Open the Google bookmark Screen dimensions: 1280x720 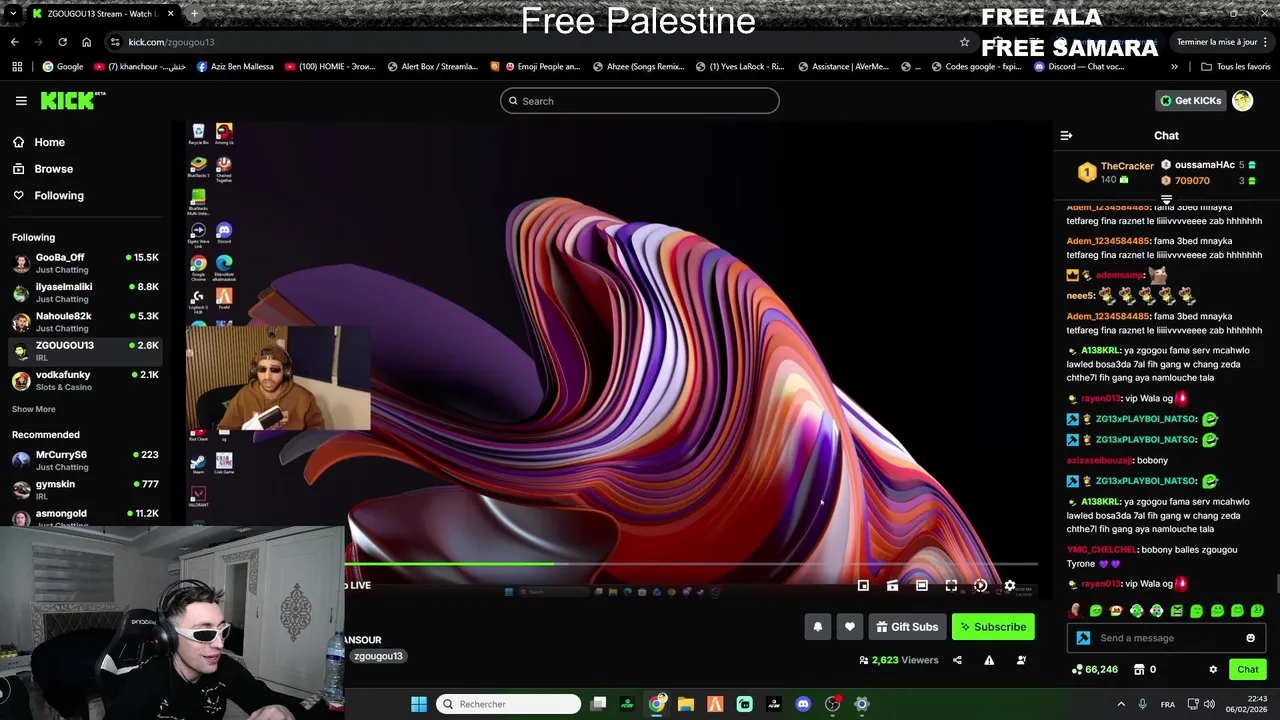pyautogui.click(x=62, y=67)
